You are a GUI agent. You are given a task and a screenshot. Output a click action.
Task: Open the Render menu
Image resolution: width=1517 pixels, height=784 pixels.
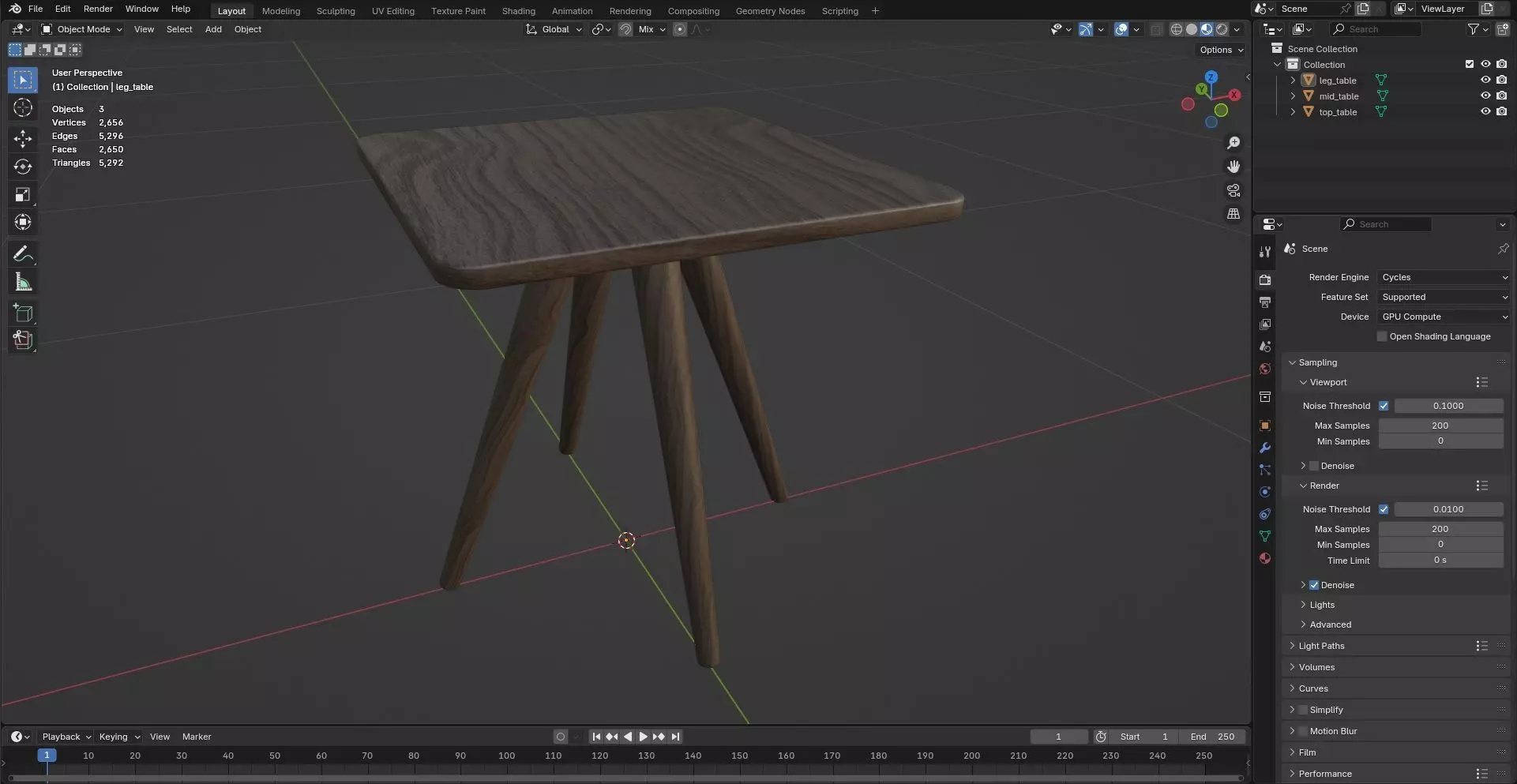click(98, 9)
